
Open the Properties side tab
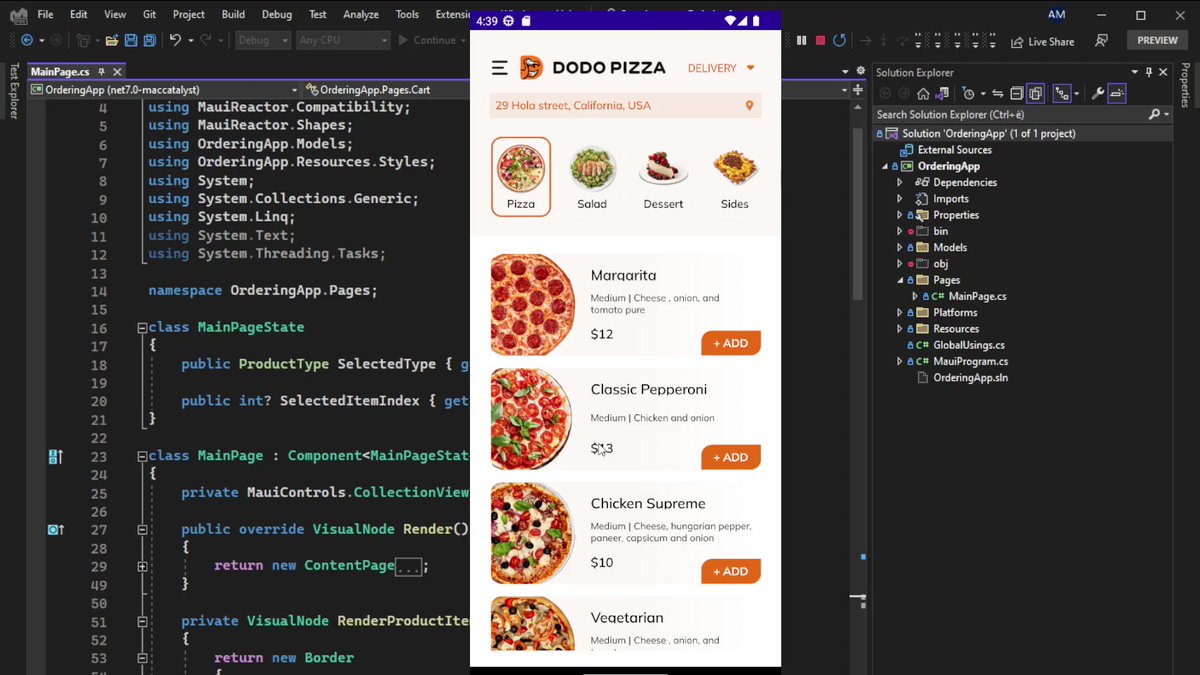point(1186,85)
